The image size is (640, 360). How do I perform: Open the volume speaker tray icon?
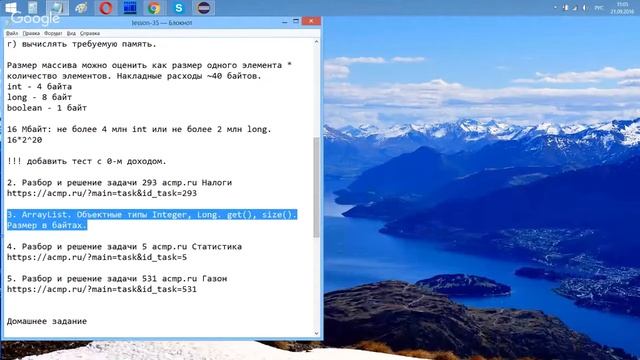tap(584, 8)
